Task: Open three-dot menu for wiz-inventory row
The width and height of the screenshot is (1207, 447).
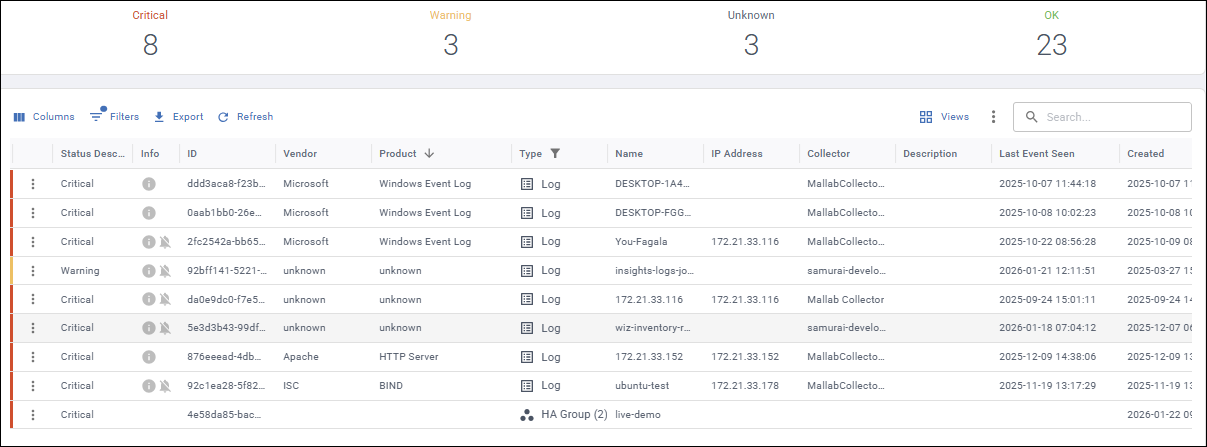Action: coord(33,328)
